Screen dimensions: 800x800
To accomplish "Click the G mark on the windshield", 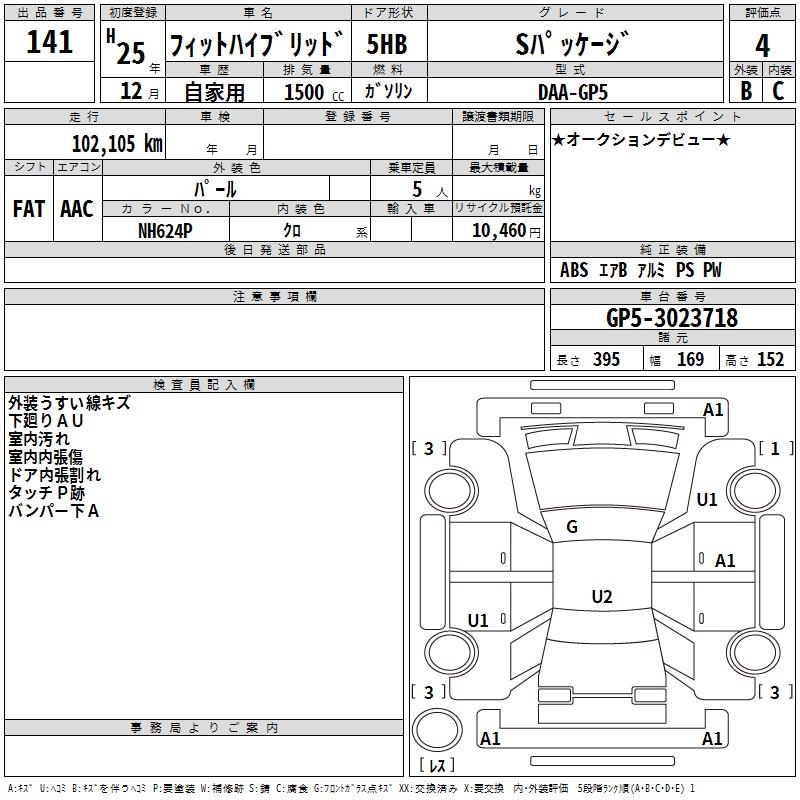I will click(x=572, y=527).
